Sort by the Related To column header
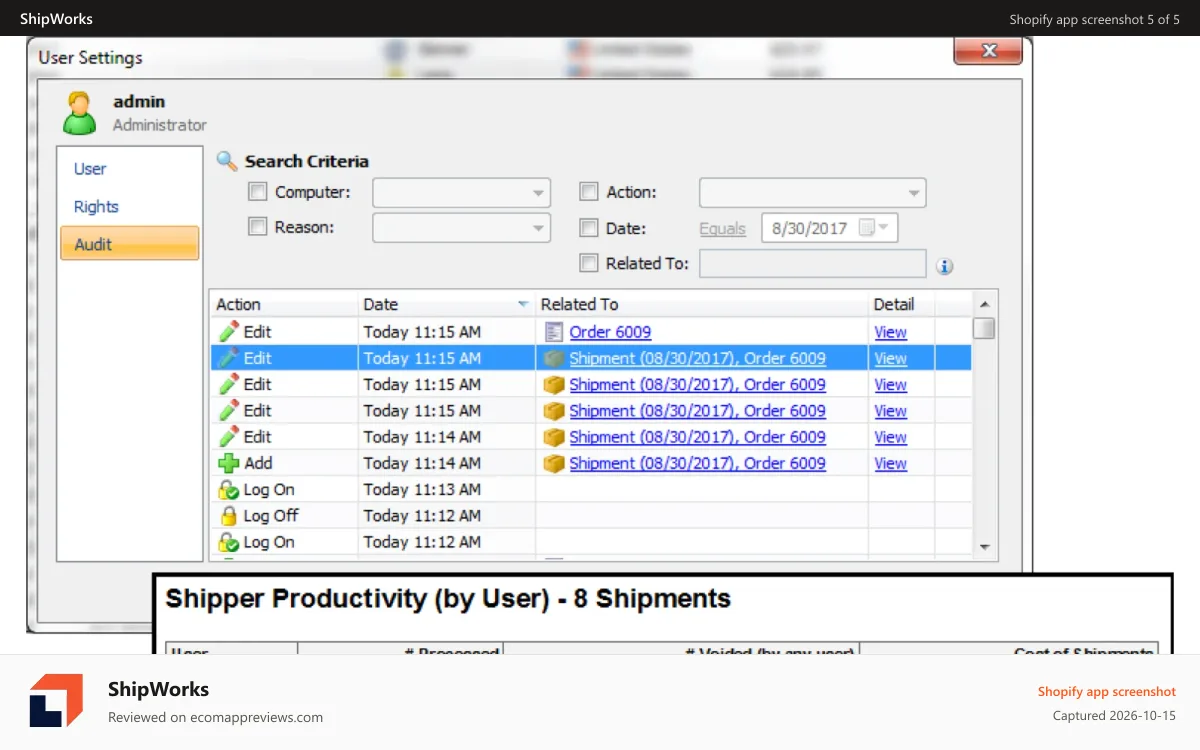Screen dimensions: 1200x750 pyautogui.click(x=702, y=304)
